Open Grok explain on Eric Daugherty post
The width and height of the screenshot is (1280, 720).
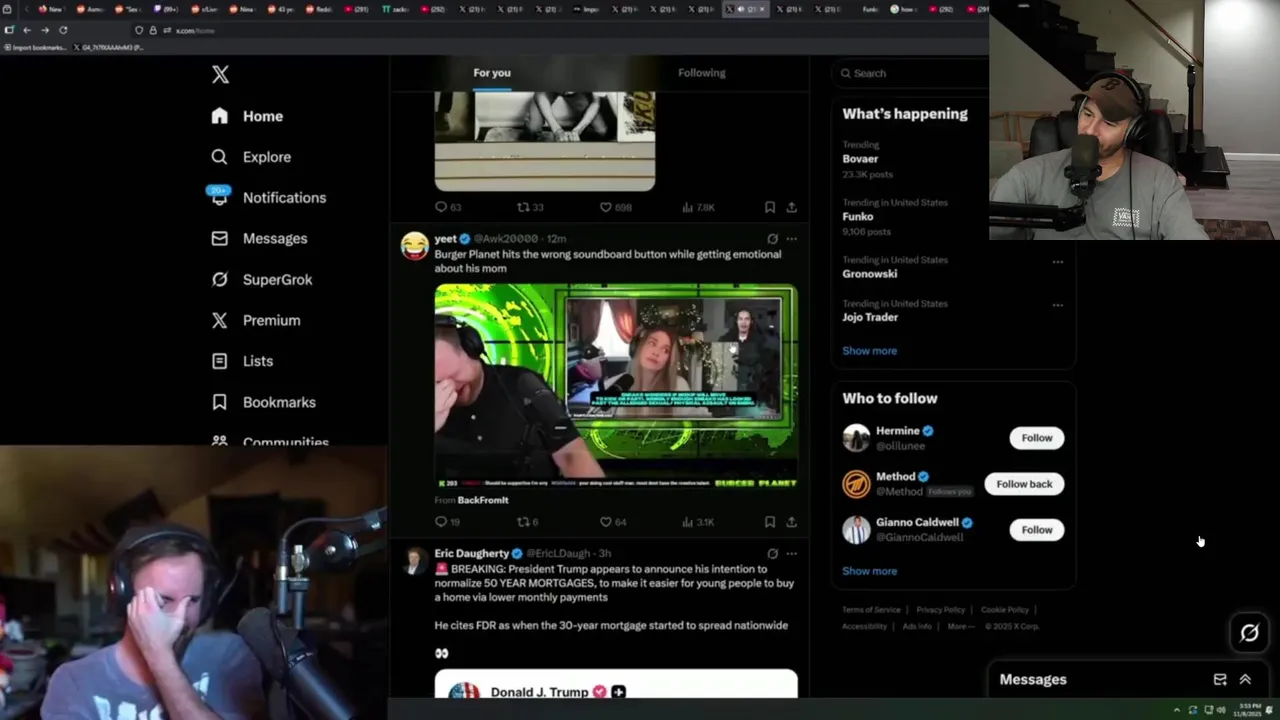click(x=772, y=553)
